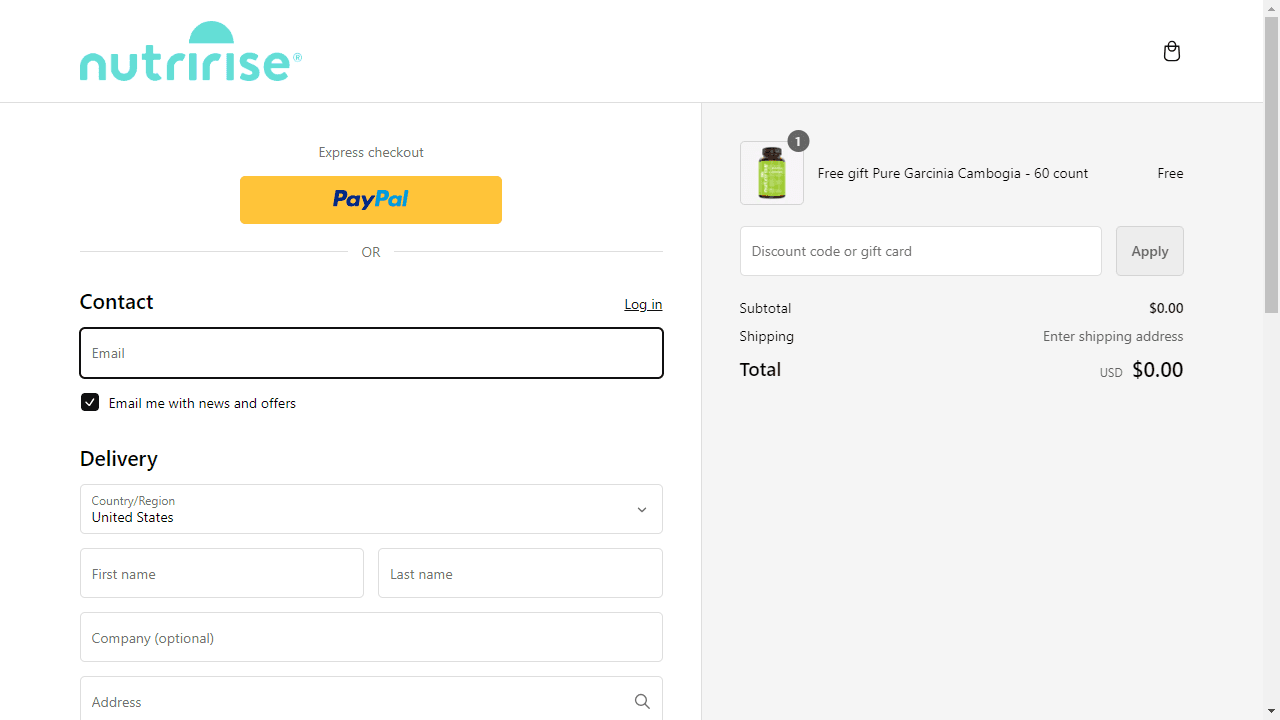The height and width of the screenshot is (720, 1280).
Task: Open the shopping bag cart icon
Action: (1172, 51)
